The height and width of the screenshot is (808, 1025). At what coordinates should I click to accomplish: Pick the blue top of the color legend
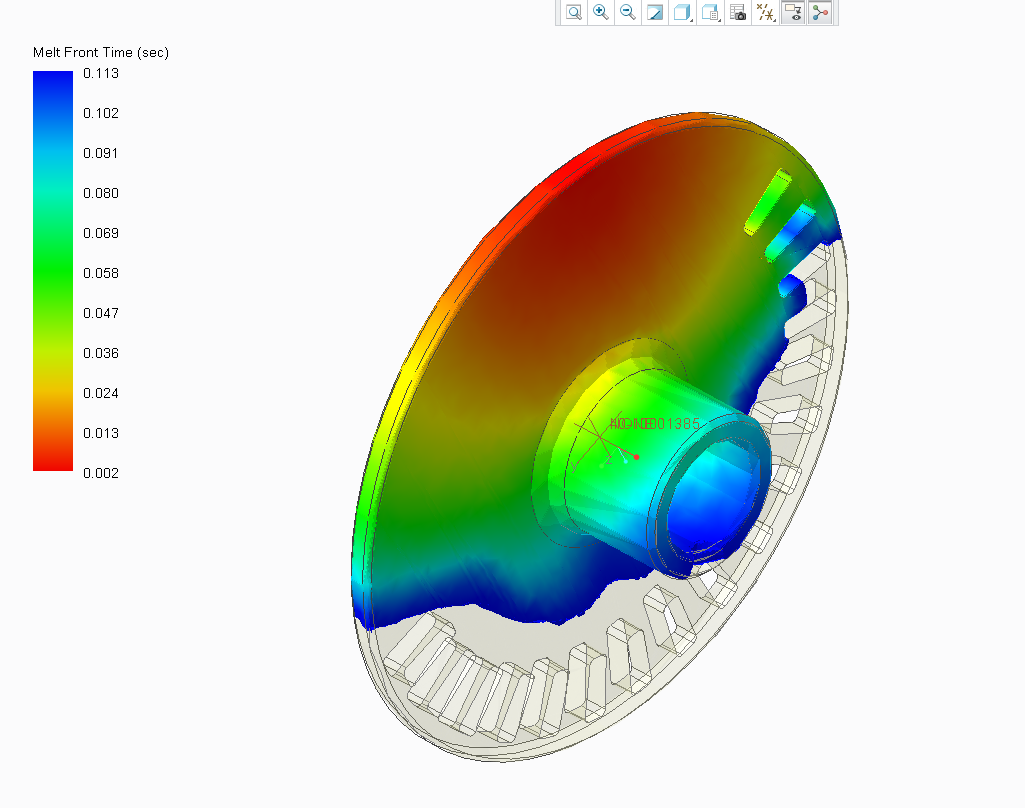click(52, 84)
